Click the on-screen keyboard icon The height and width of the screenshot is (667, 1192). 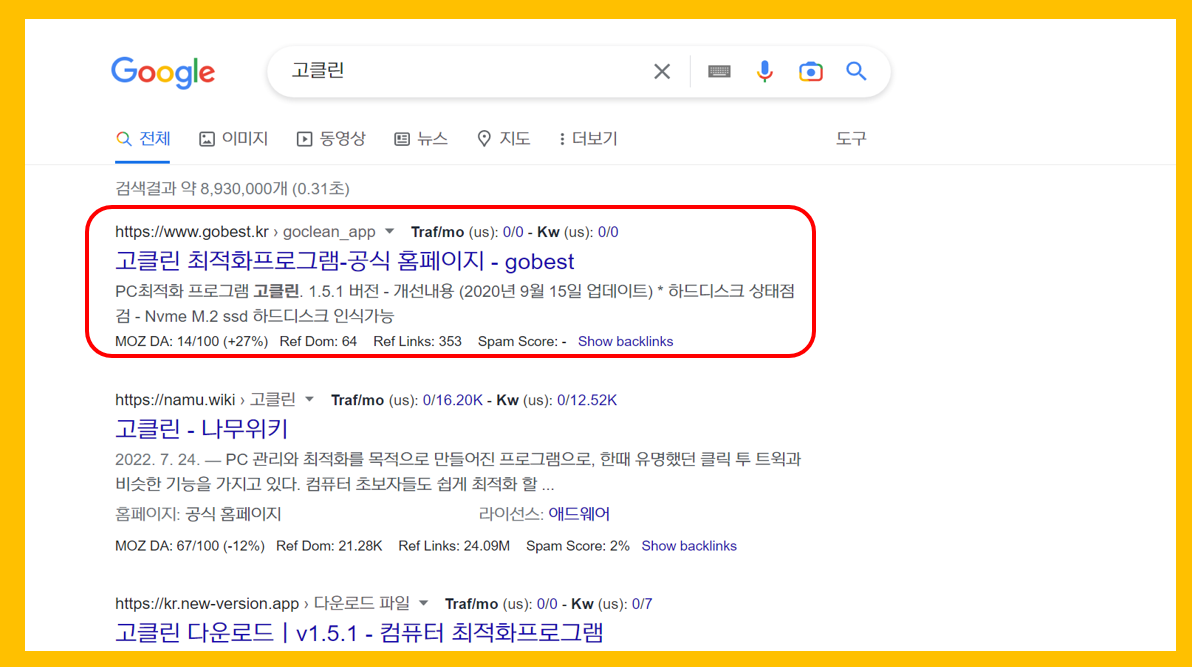[717, 71]
